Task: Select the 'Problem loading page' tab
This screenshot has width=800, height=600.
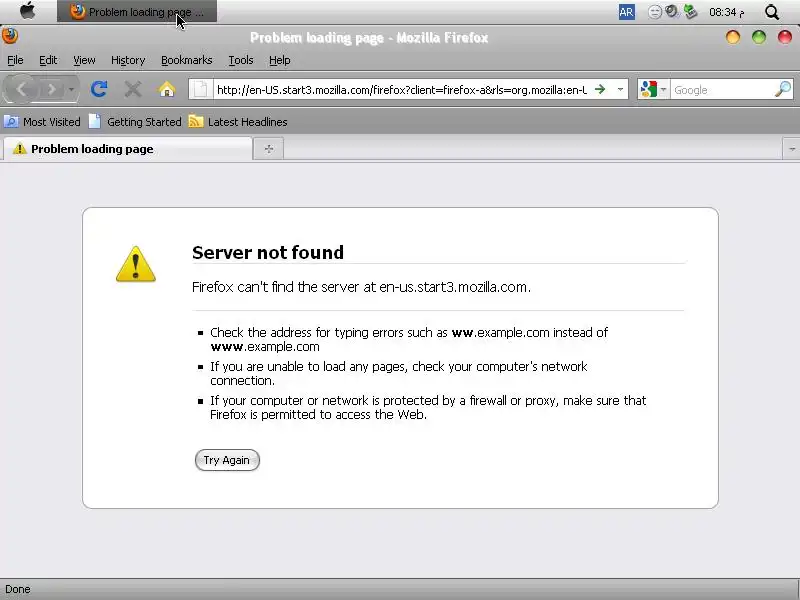Action: pyautogui.click(x=127, y=149)
